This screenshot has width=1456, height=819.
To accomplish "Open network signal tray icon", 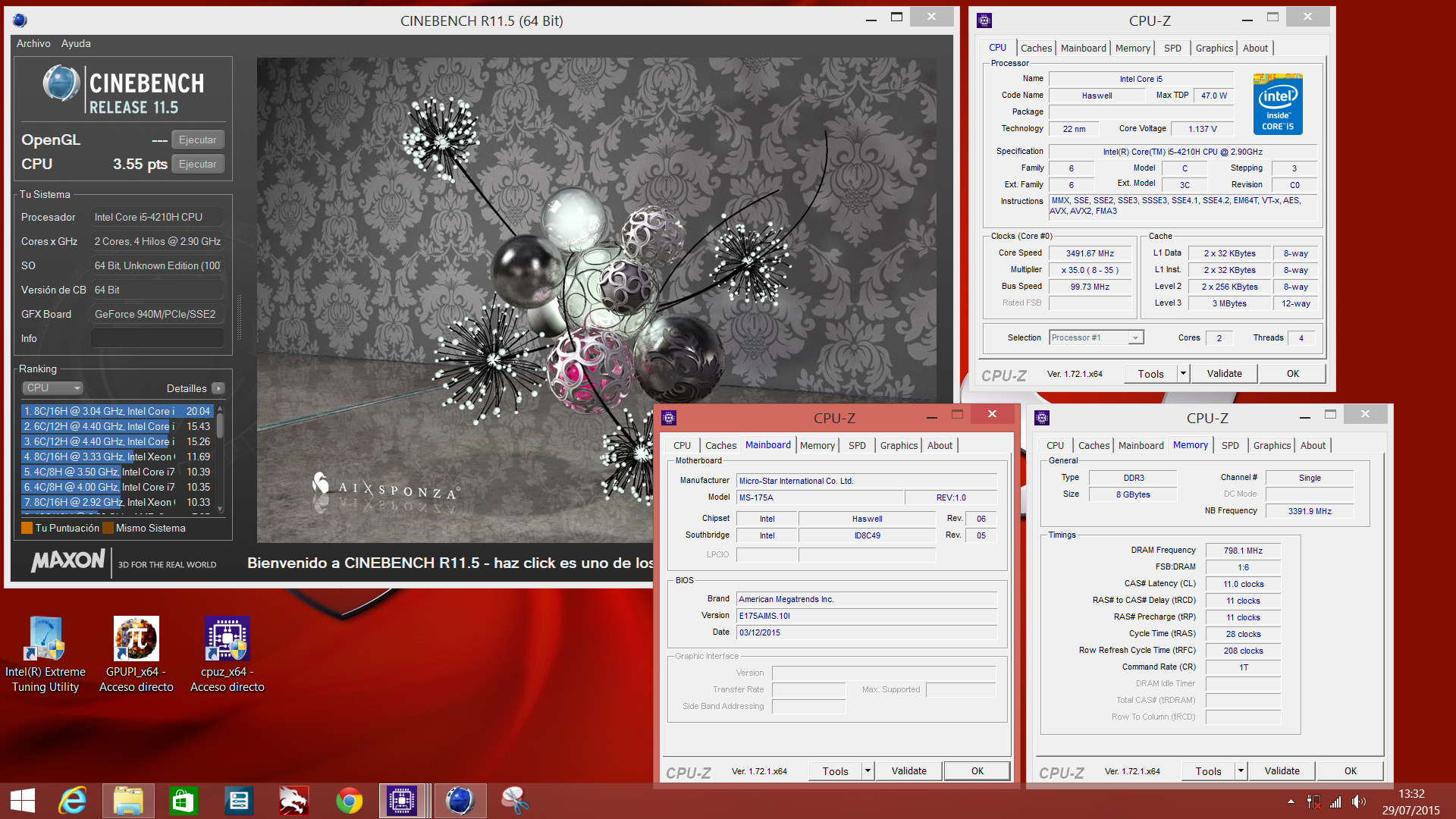I will click(x=1336, y=802).
